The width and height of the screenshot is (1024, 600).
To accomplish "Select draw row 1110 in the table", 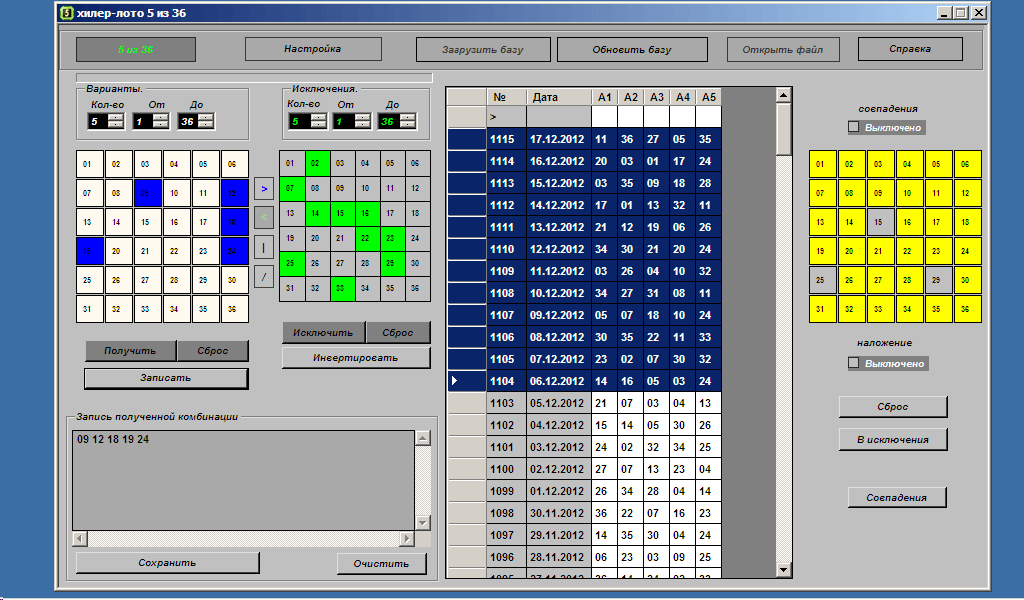I will pyautogui.click(x=502, y=249).
